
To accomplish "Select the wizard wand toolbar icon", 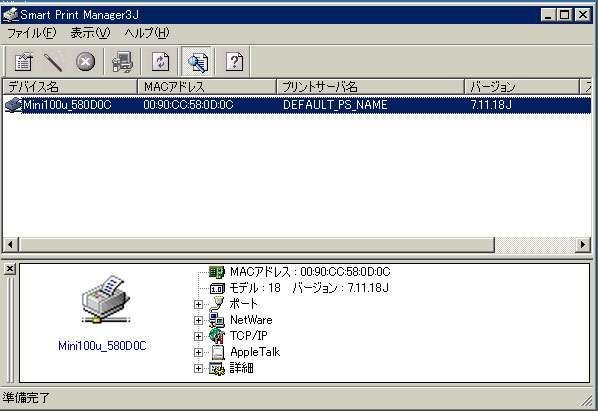I will tap(53, 62).
